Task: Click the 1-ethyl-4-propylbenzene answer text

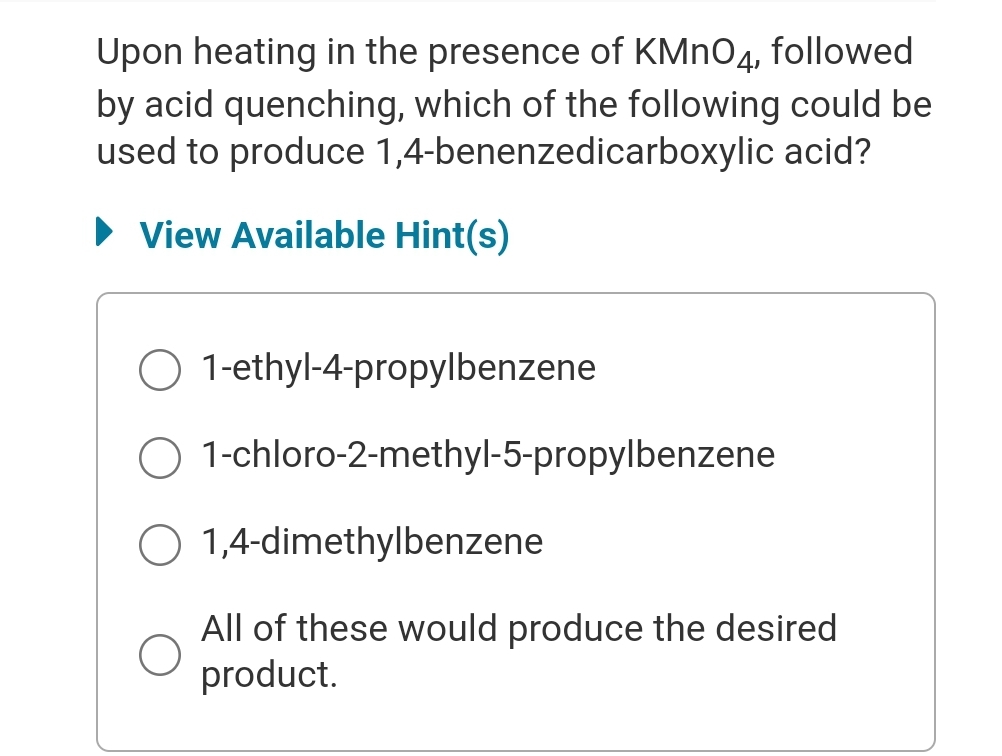Action: [398, 368]
